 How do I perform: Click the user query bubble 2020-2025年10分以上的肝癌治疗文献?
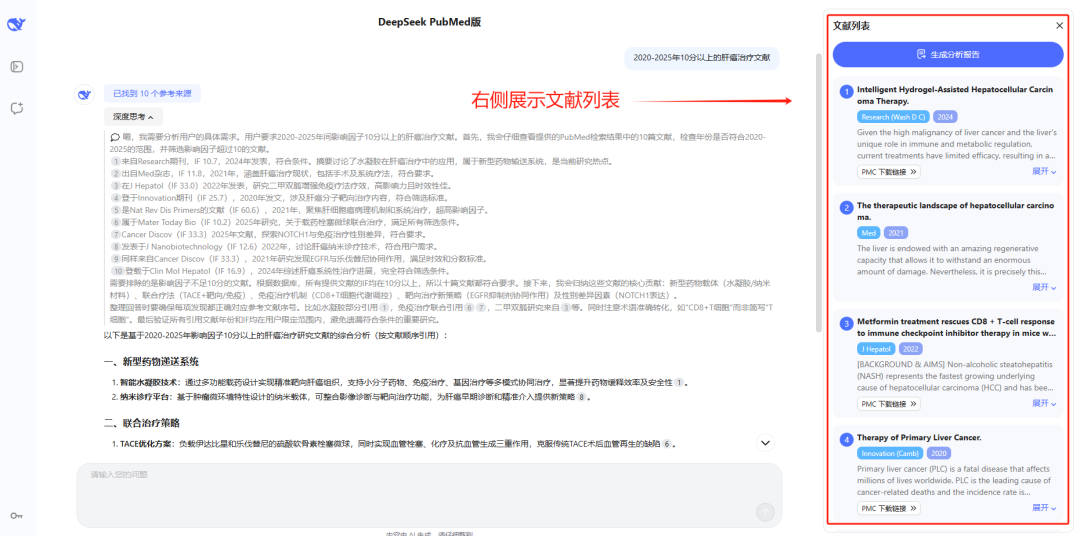tap(701, 59)
